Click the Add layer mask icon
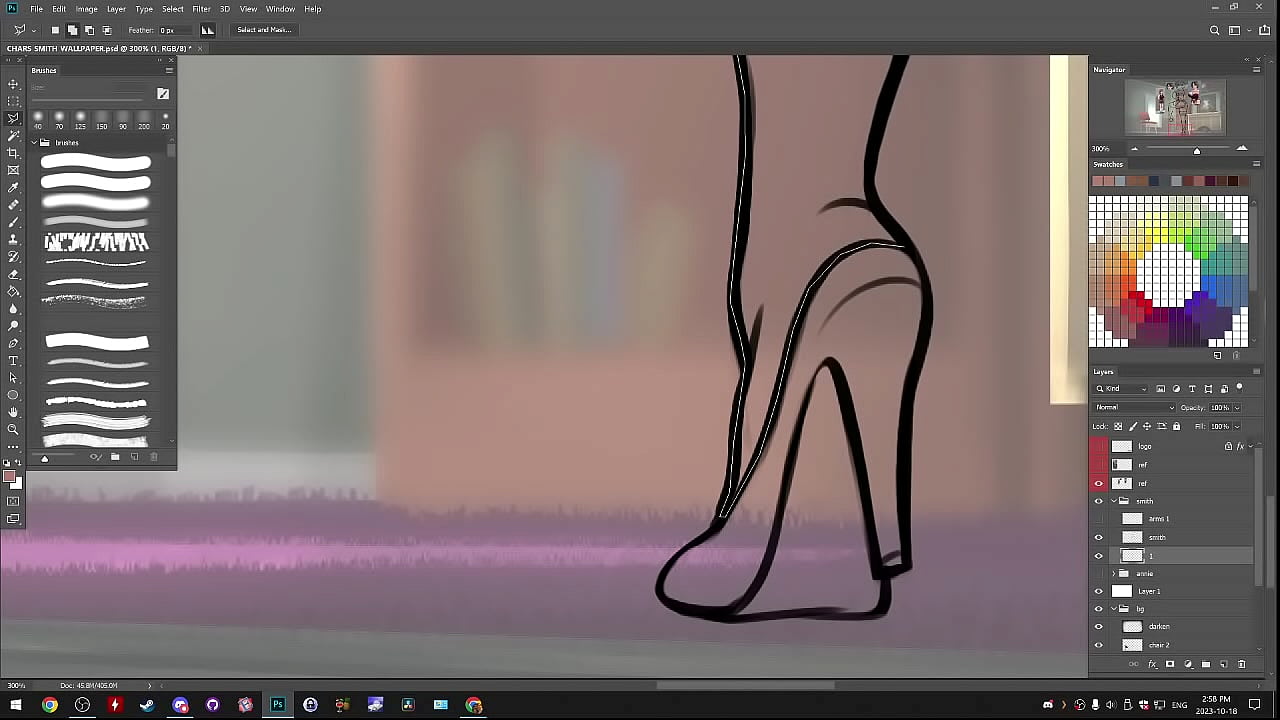Screen dimensions: 1280x720 pyautogui.click(x=1170, y=664)
